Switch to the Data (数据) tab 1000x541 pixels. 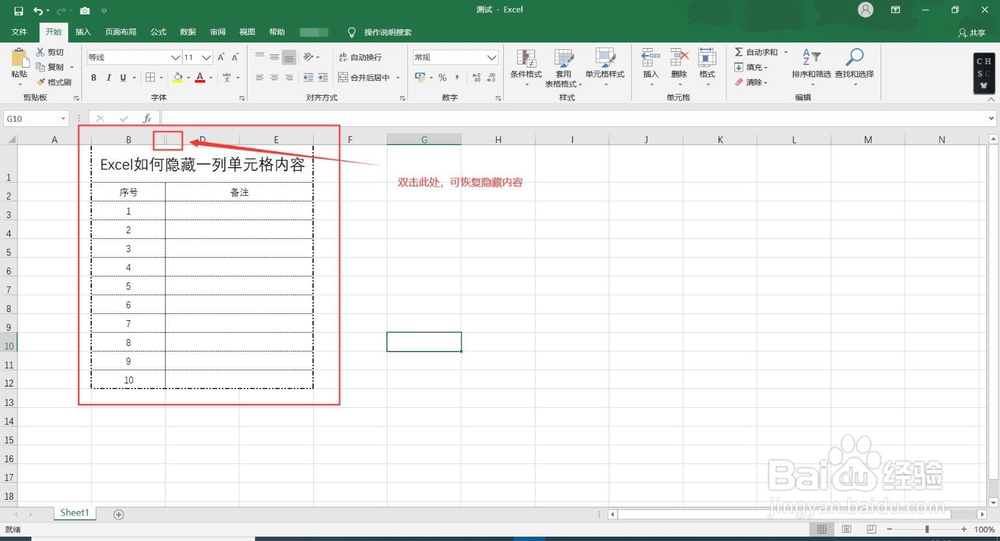pos(188,32)
